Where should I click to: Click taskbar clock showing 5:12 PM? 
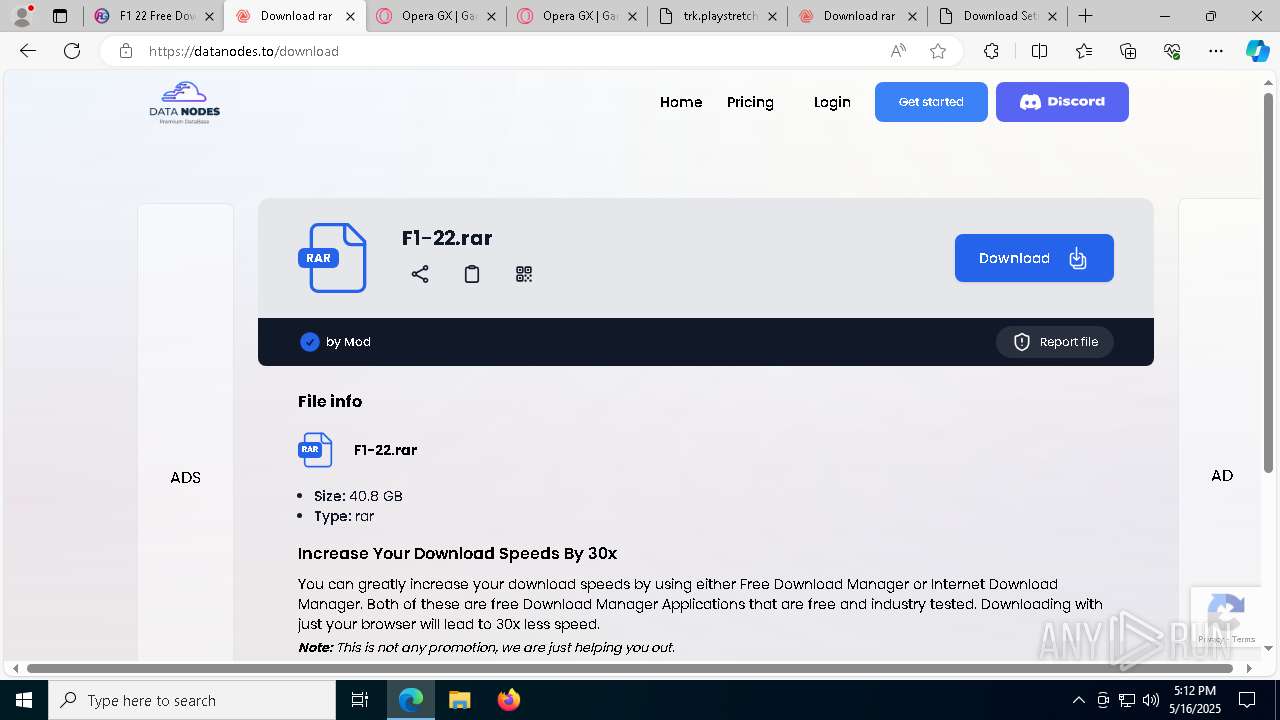1195,700
